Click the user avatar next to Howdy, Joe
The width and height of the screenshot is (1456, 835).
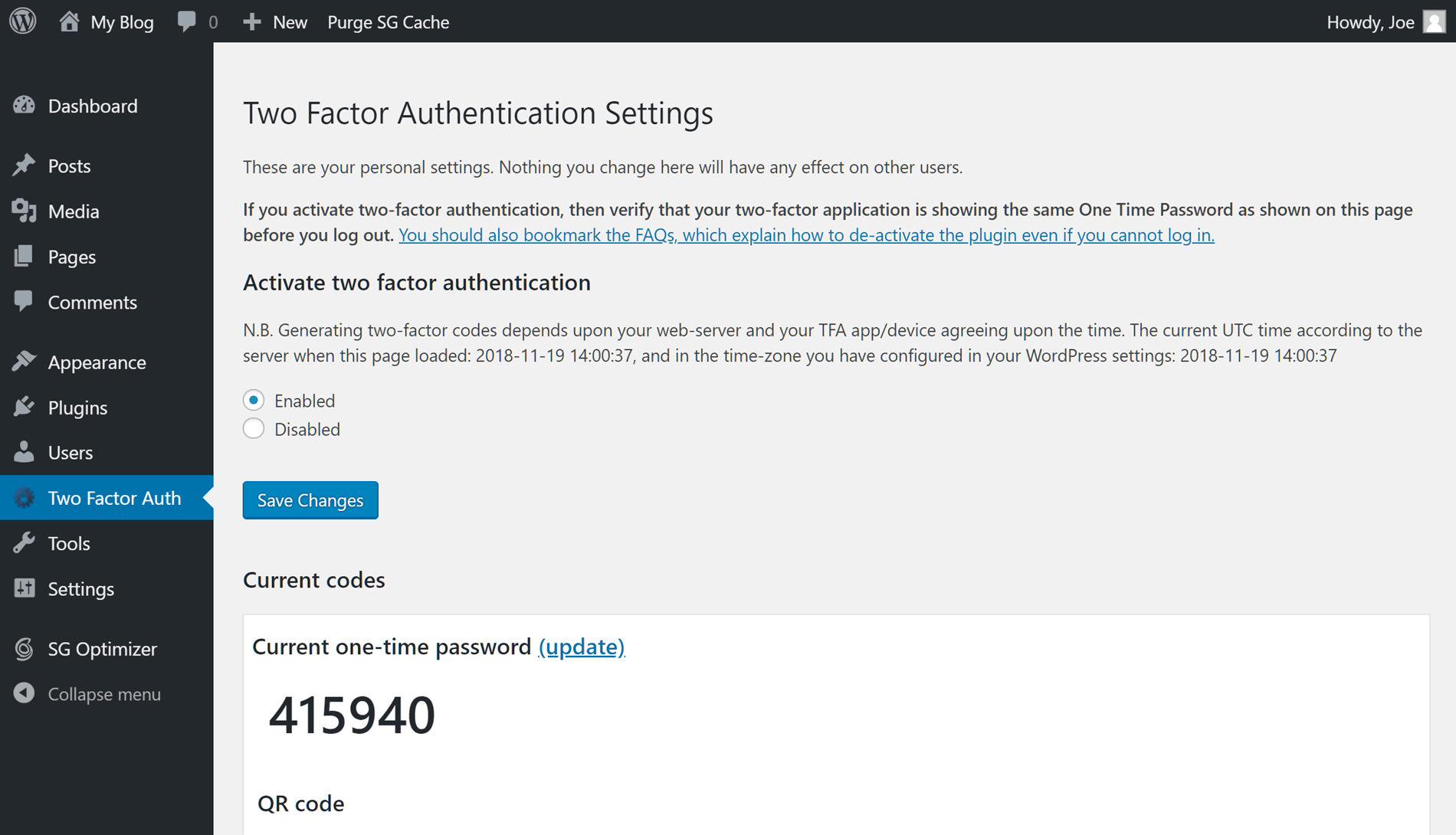[x=1434, y=21]
